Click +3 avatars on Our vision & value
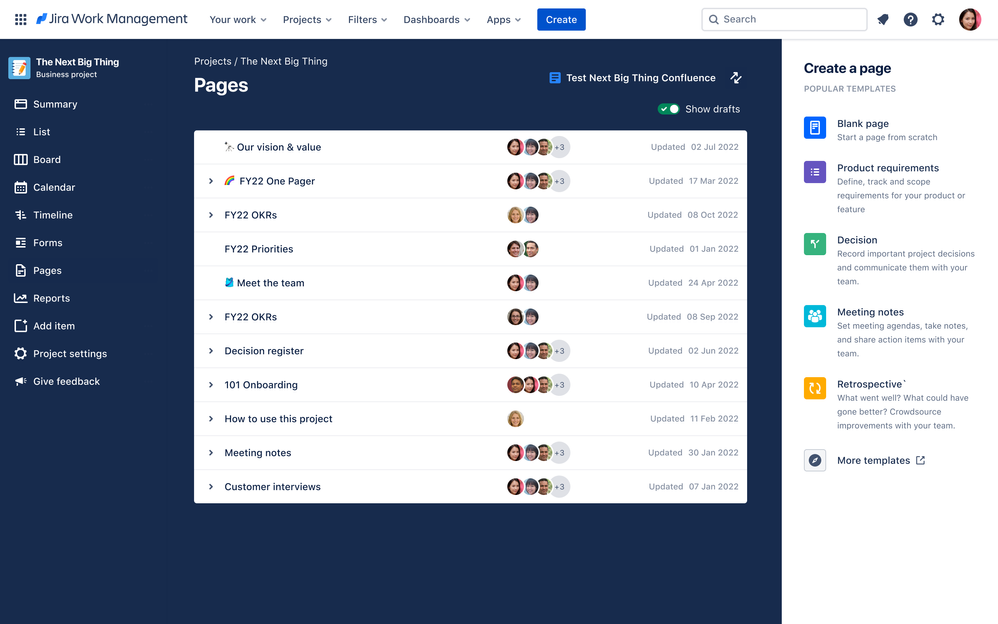This screenshot has height=624, width=998. click(559, 147)
